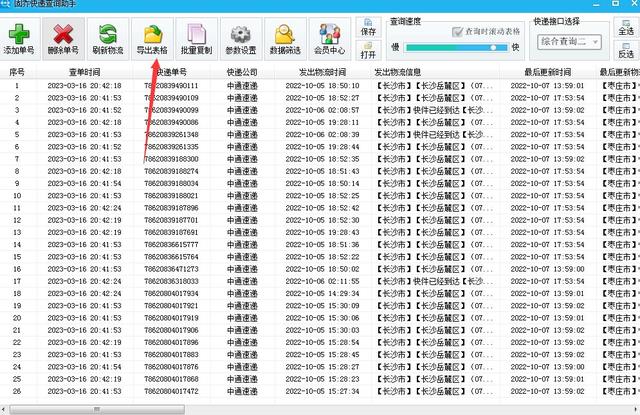
Task: Click dispatch time 2022-10-06 02:08:57
Action: click(322, 110)
